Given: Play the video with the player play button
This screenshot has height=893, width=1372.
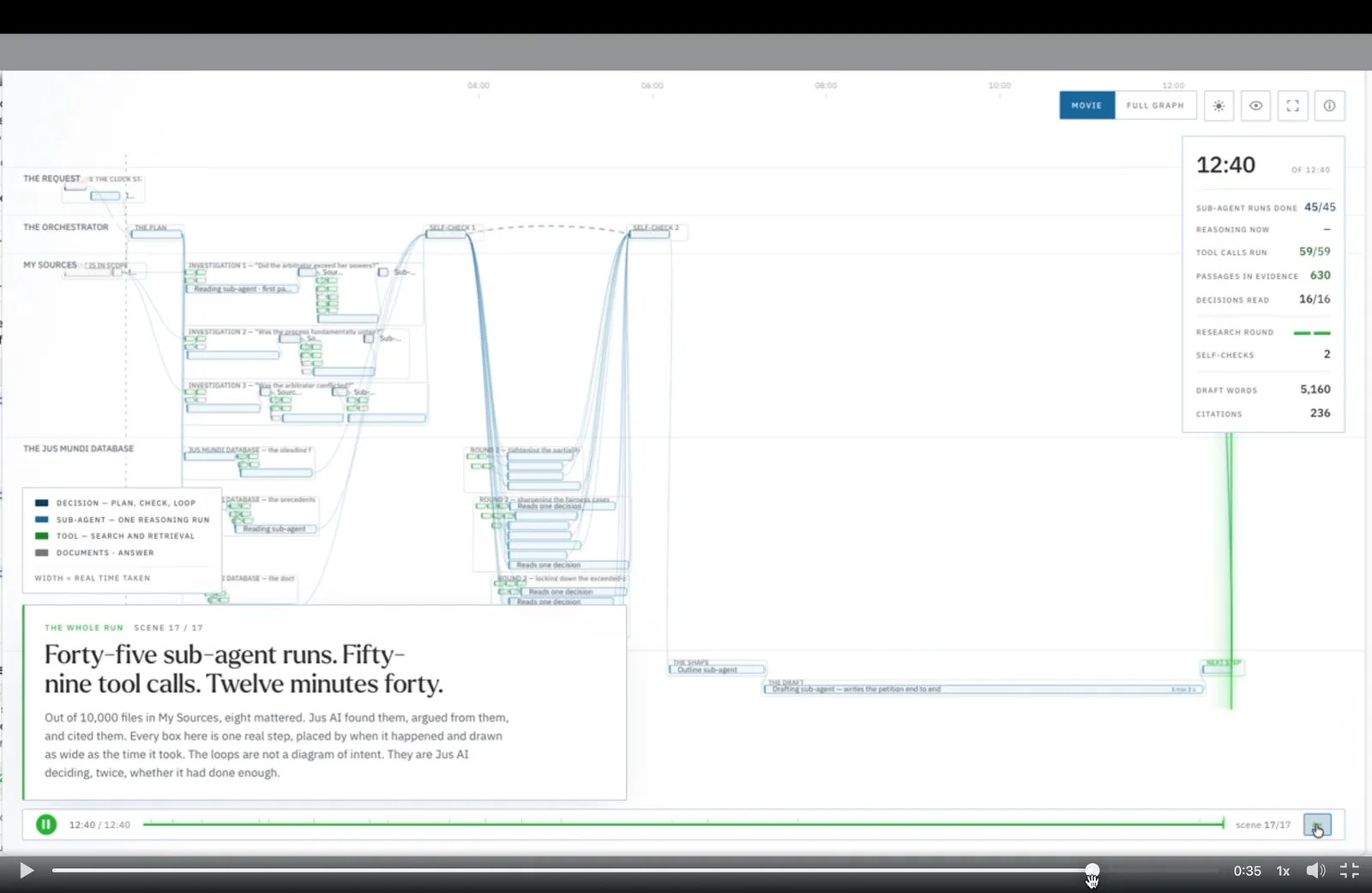Looking at the screenshot, I should point(27,871).
